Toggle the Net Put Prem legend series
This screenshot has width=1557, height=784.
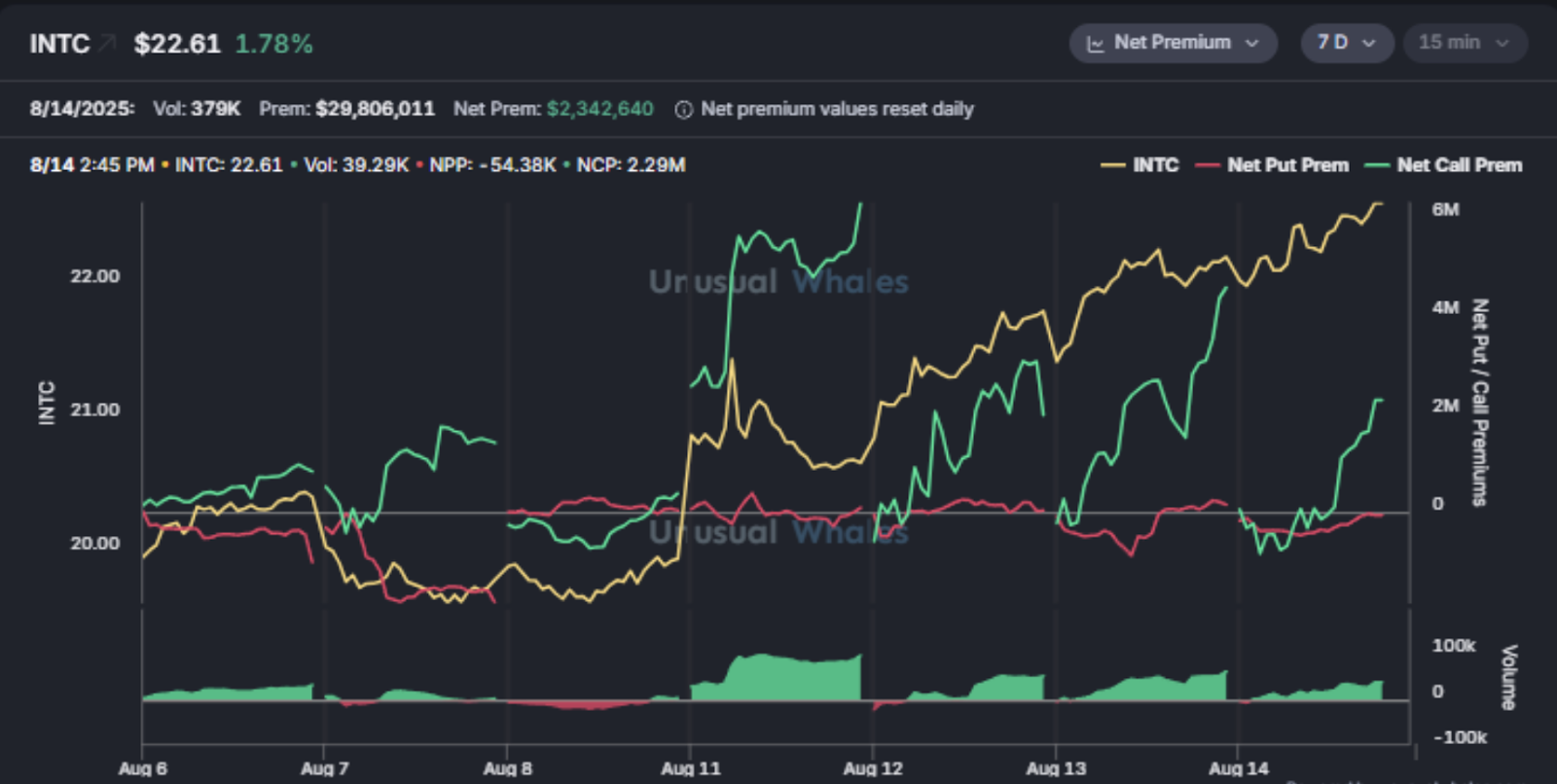coord(1272,165)
